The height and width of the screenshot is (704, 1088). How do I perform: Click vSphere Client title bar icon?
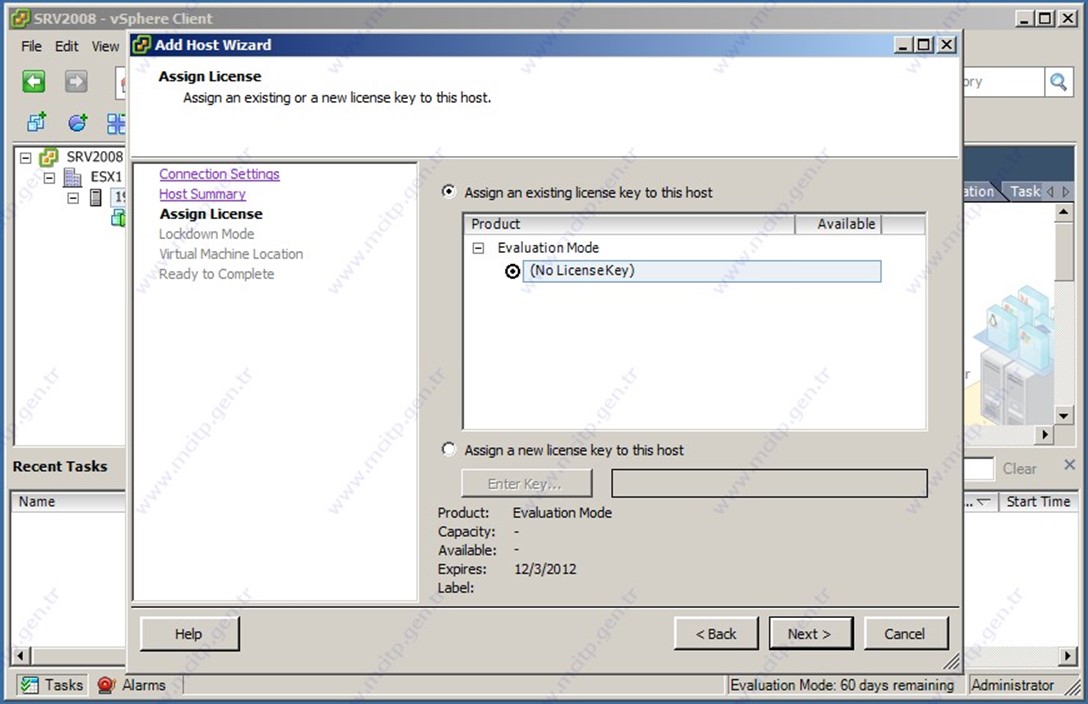(20, 19)
